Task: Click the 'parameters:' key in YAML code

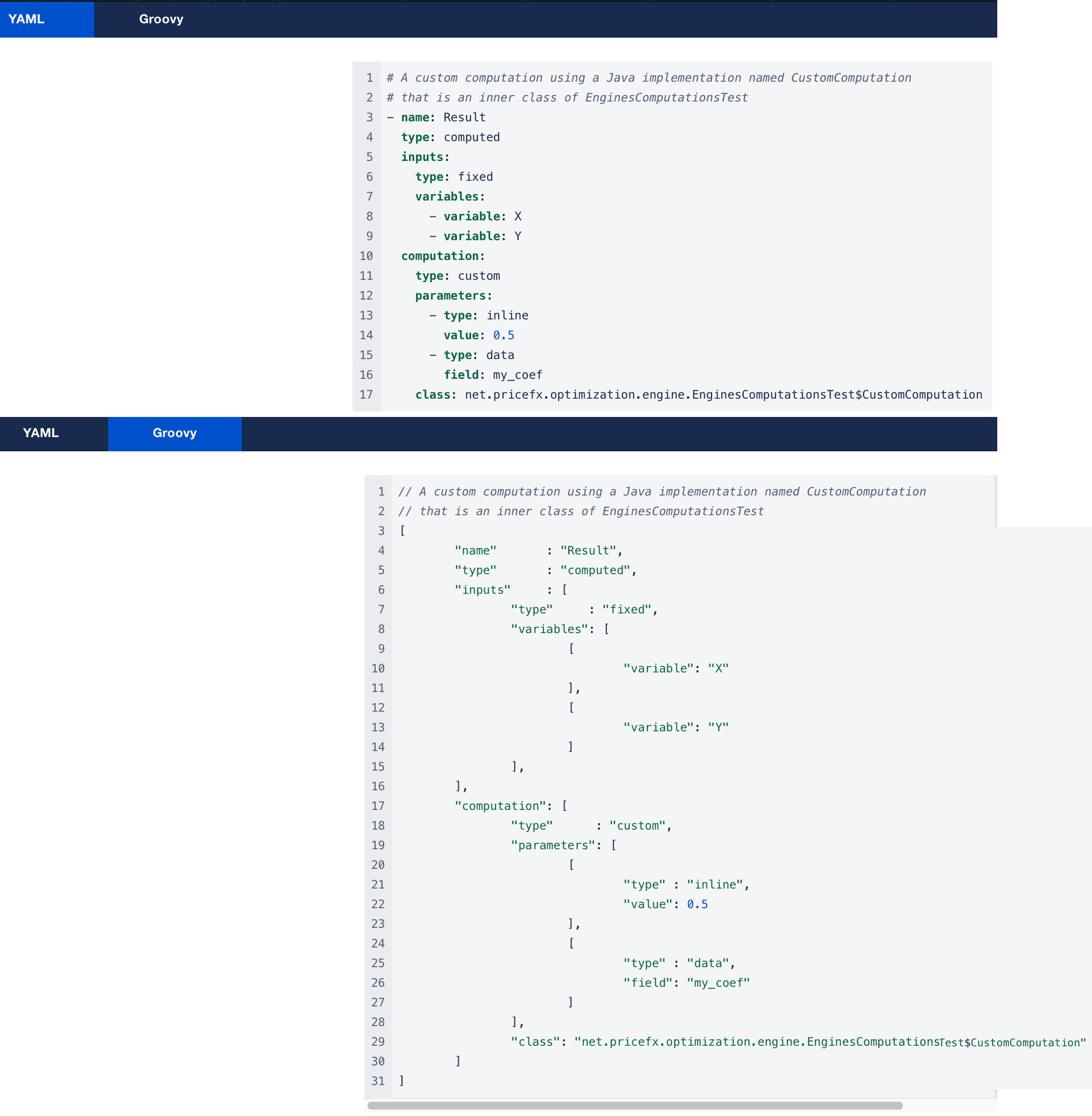Action: (x=453, y=295)
